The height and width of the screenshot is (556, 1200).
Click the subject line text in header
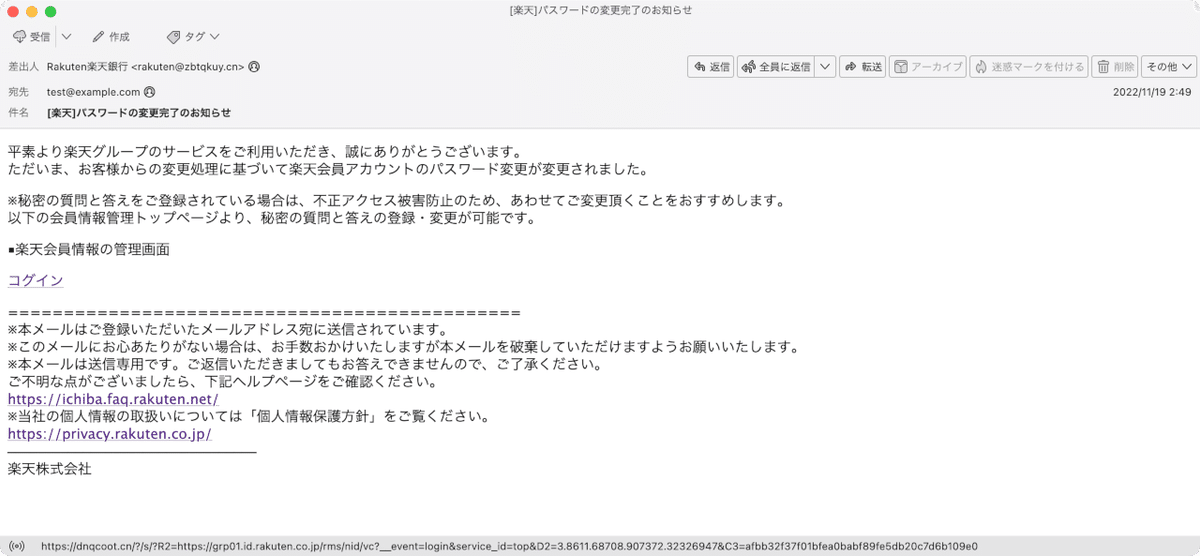[x=139, y=113]
